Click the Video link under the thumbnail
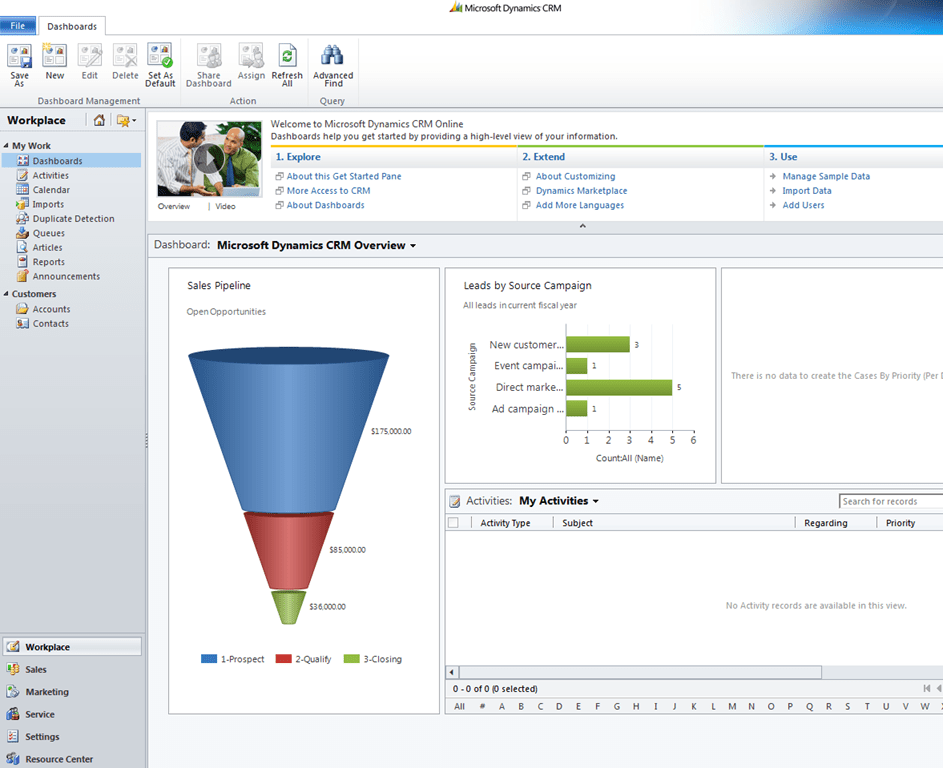943x768 pixels. (226, 206)
